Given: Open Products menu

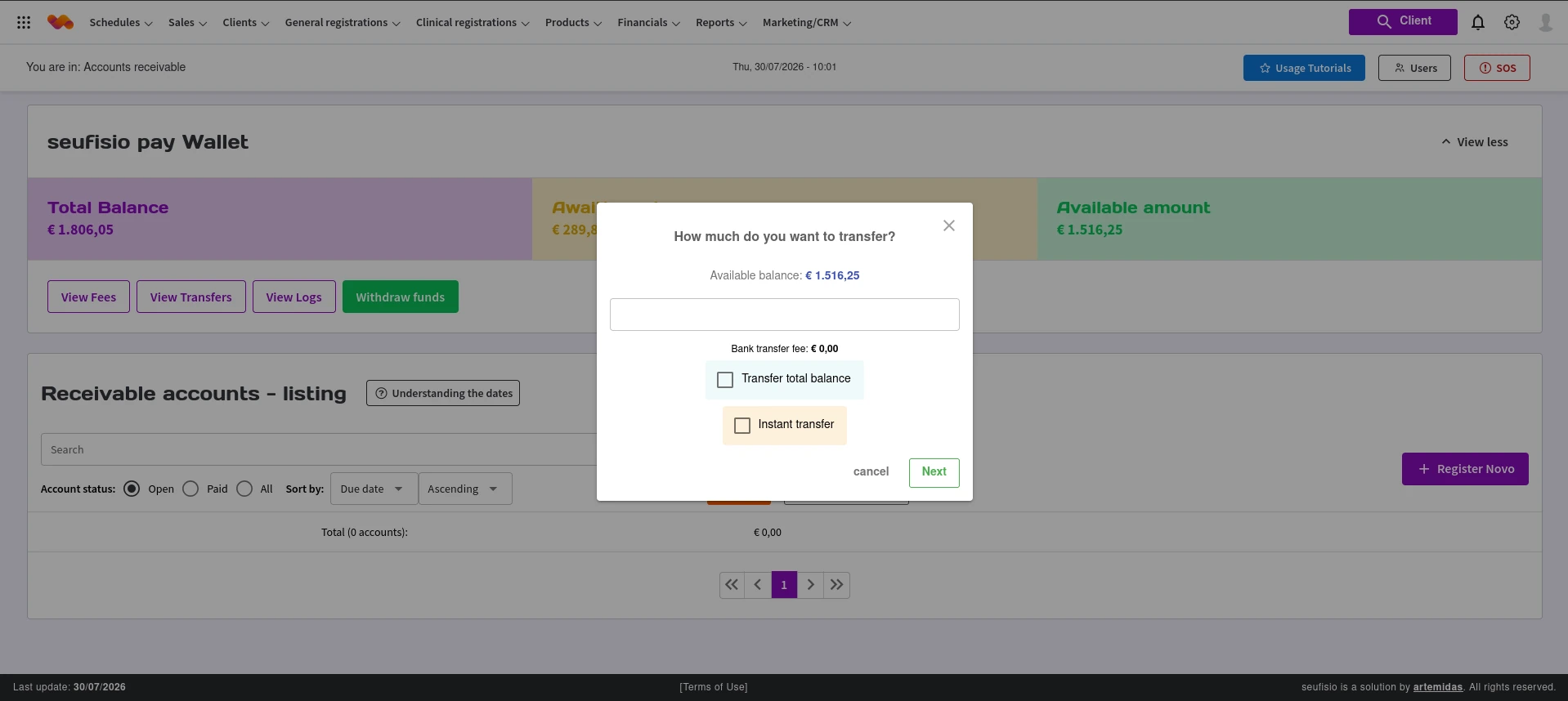Looking at the screenshot, I should point(574,23).
